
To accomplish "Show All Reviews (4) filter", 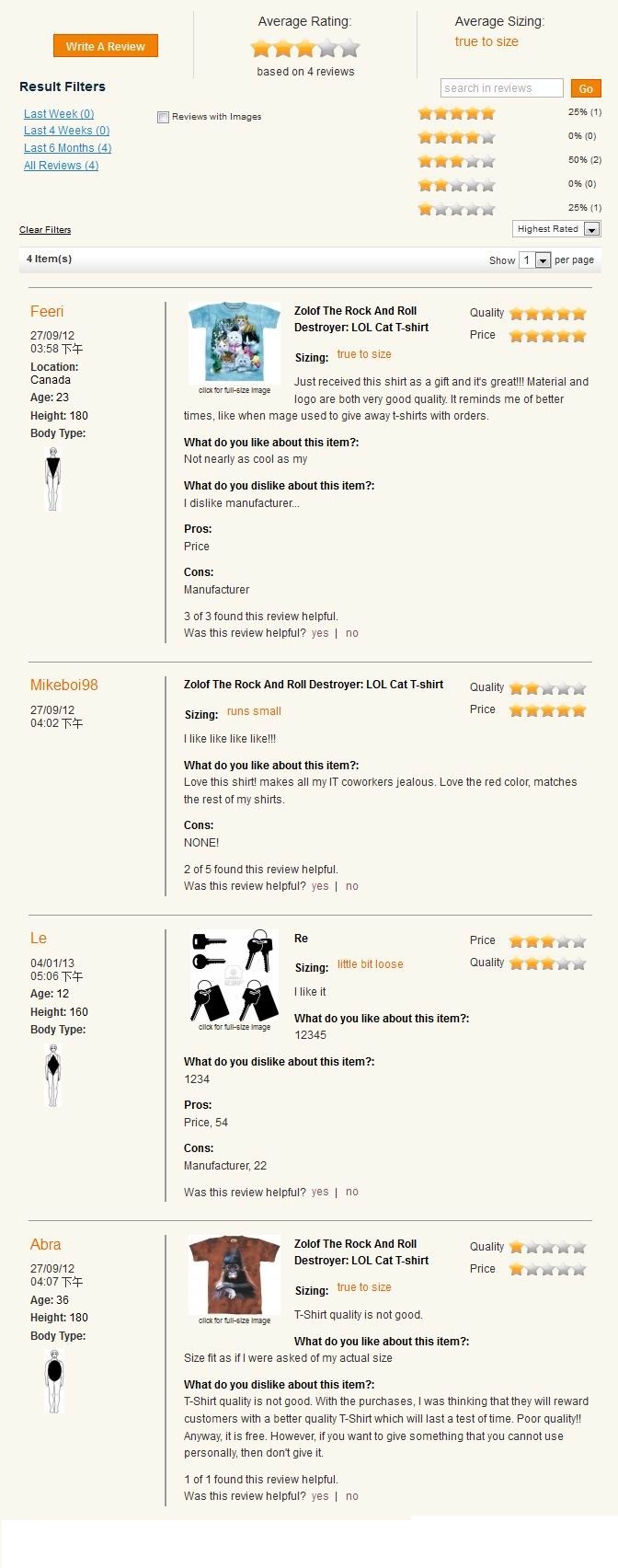I will tap(61, 166).
